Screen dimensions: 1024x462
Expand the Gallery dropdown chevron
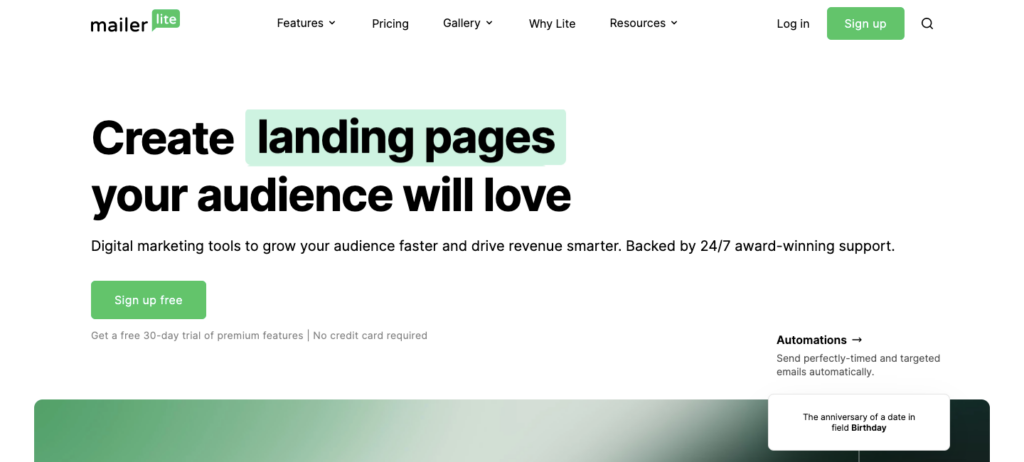pos(489,23)
